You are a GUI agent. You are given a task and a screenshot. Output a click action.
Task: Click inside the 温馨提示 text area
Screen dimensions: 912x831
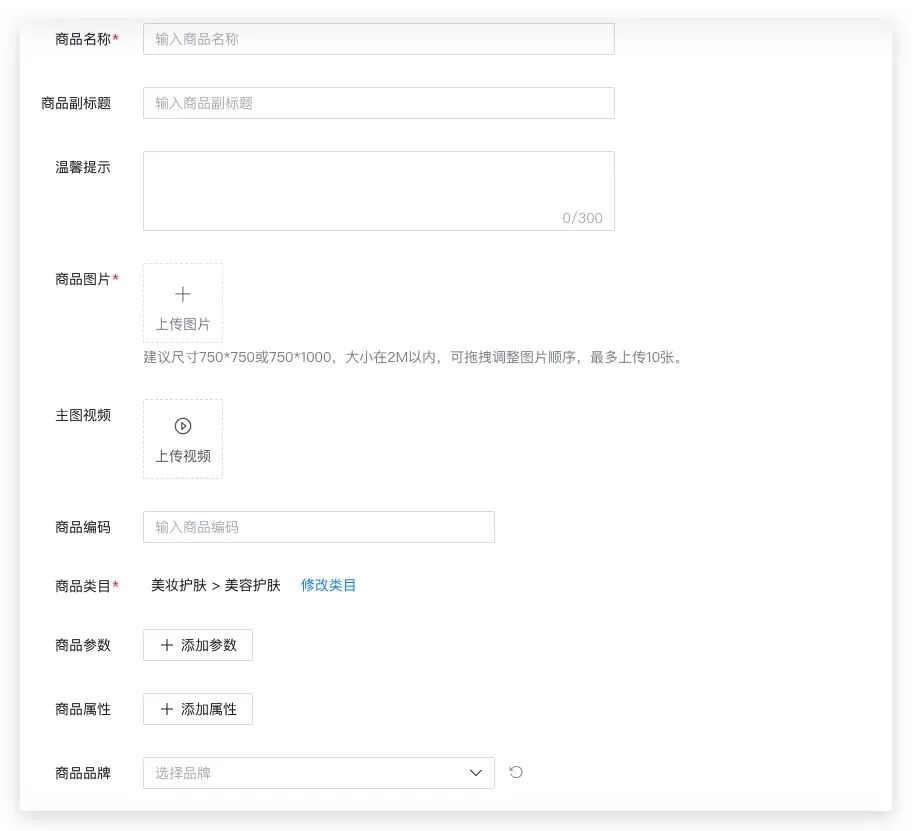coord(378,185)
